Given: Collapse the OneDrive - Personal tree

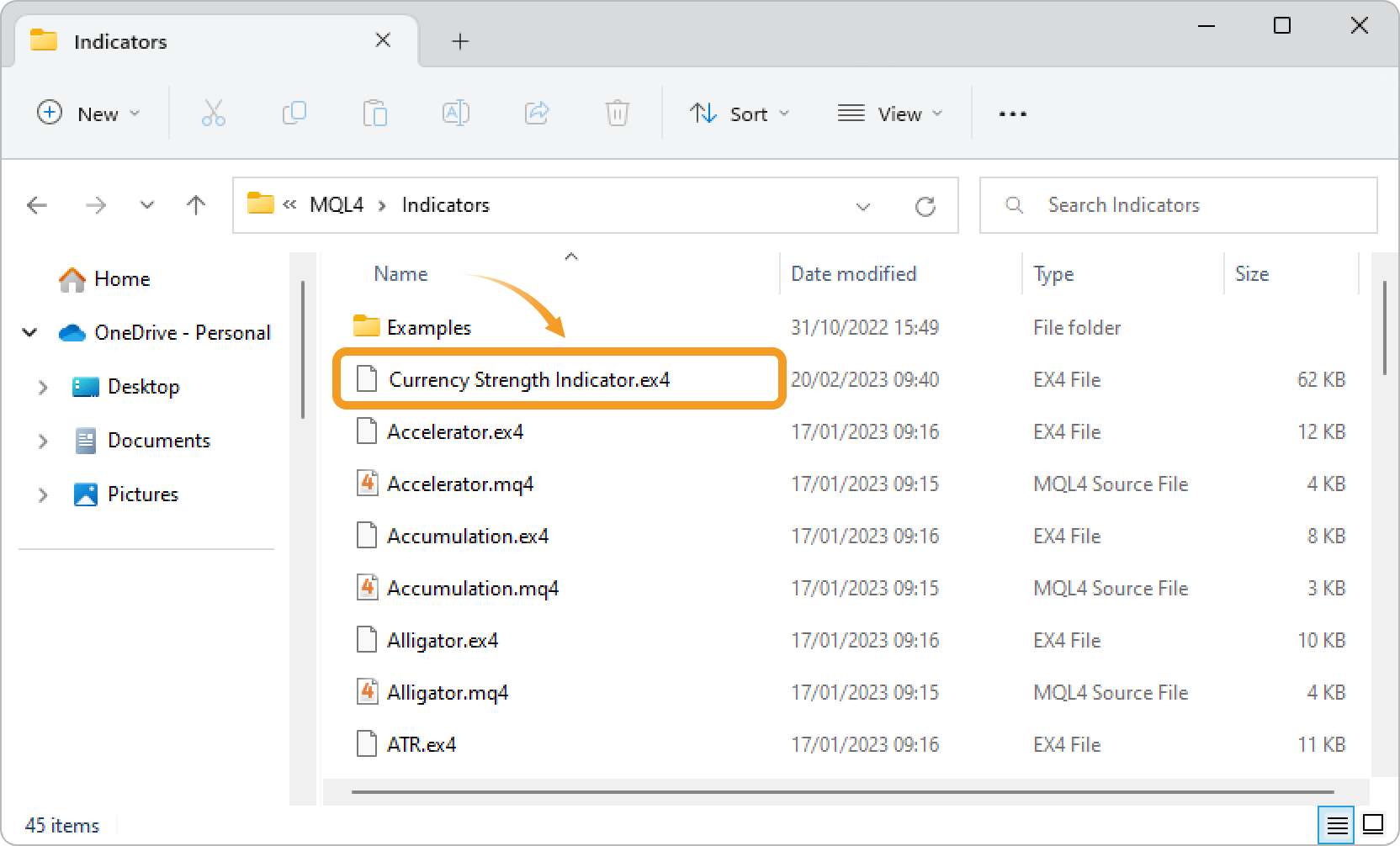Looking at the screenshot, I should pos(29,333).
